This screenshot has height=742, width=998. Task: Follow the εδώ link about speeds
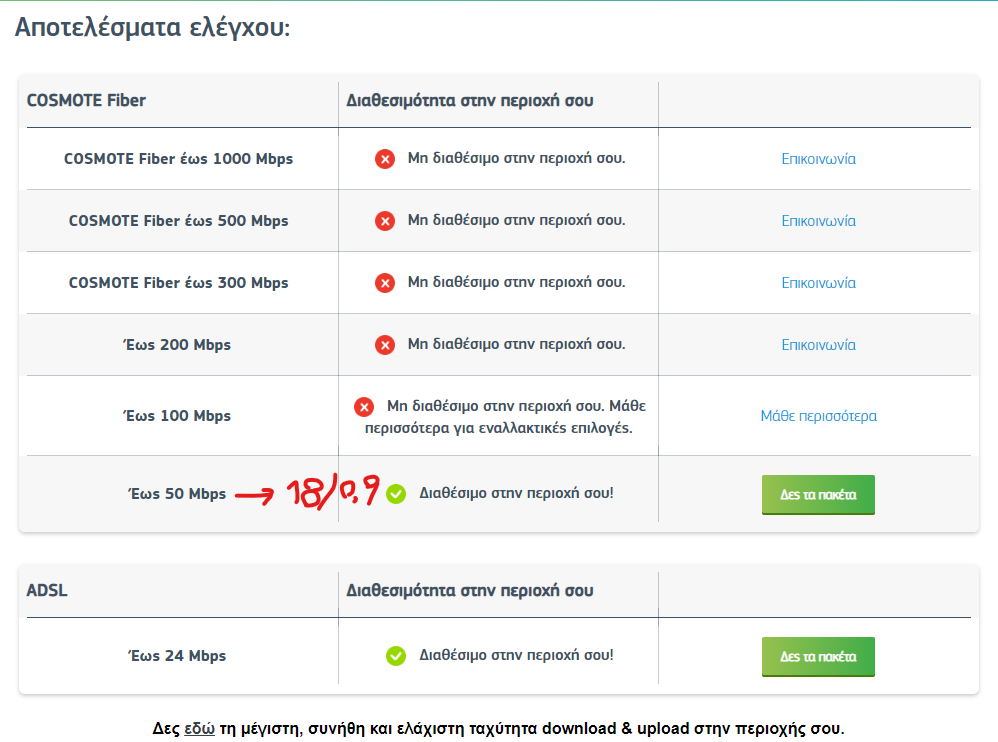pyautogui.click(x=199, y=729)
